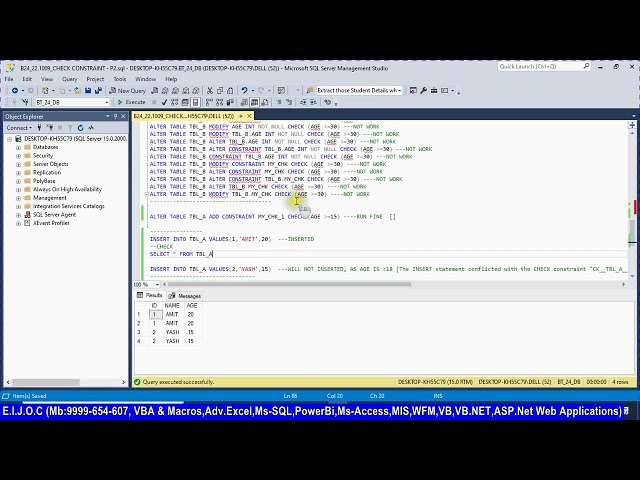Expand the Management node
640x480 pixels.
18,198
